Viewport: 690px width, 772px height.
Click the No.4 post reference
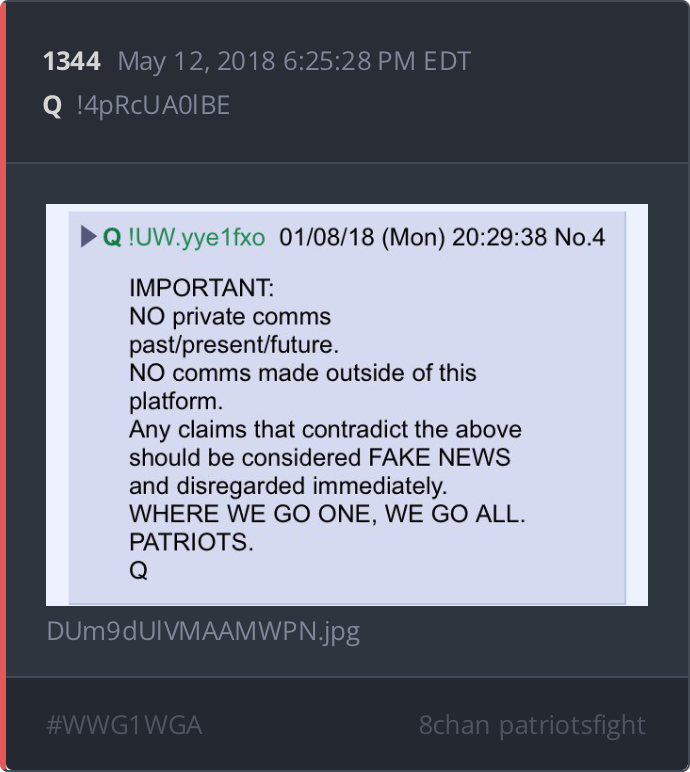(x=580, y=237)
